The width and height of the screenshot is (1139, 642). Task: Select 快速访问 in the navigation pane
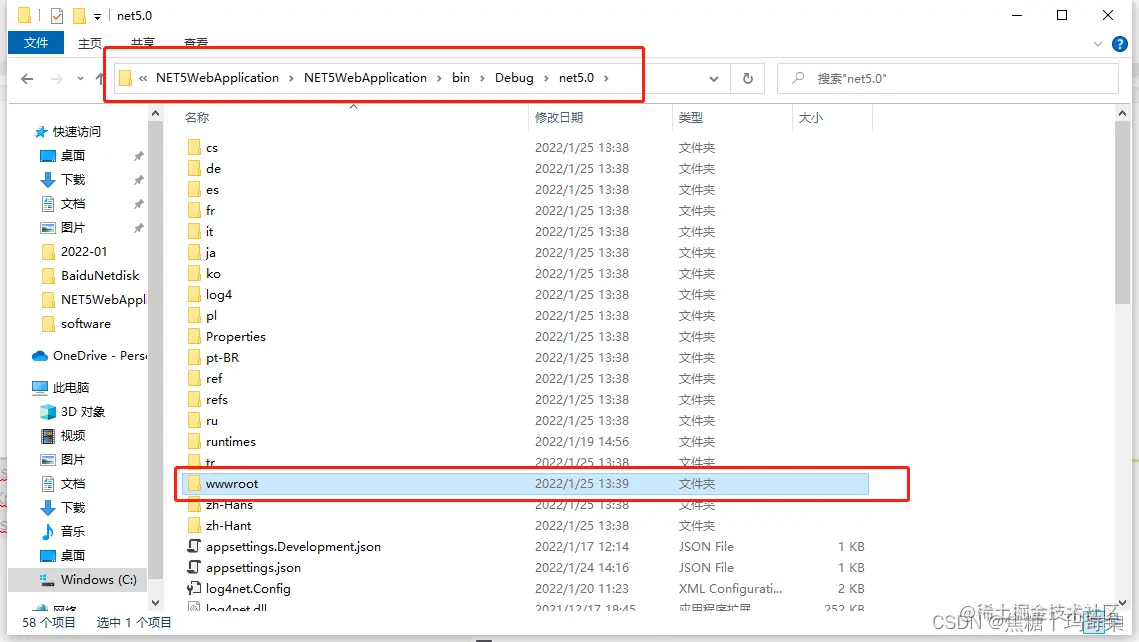(76, 131)
